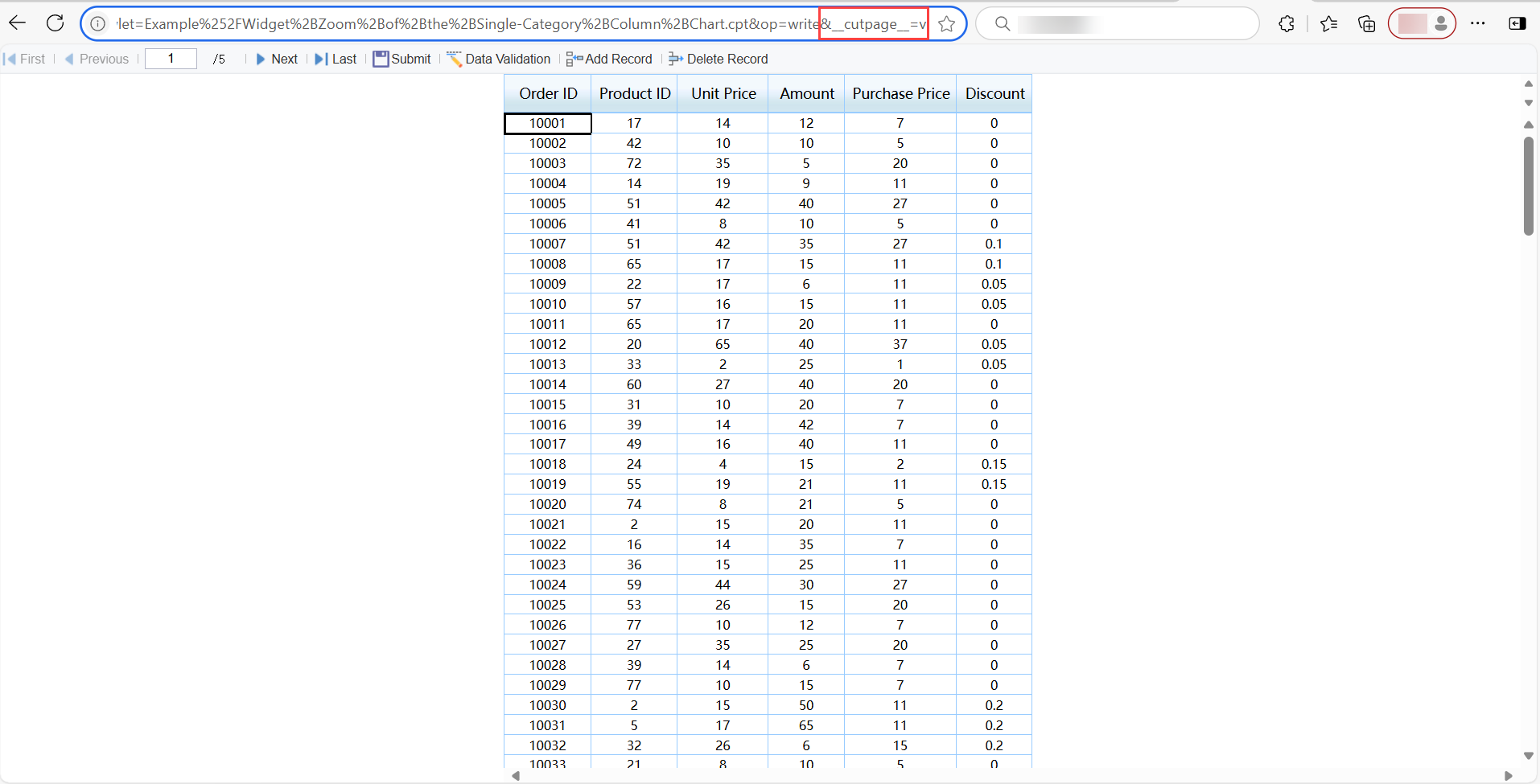This screenshot has height=784, width=1540.
Task: Run Data Validation
Action: 499,59
